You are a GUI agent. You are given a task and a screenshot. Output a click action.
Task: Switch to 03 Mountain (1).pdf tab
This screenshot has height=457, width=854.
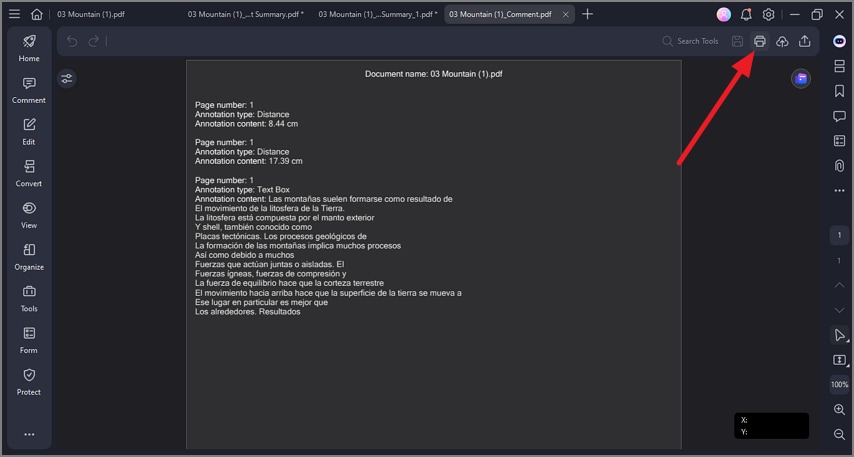pos(91,15)
